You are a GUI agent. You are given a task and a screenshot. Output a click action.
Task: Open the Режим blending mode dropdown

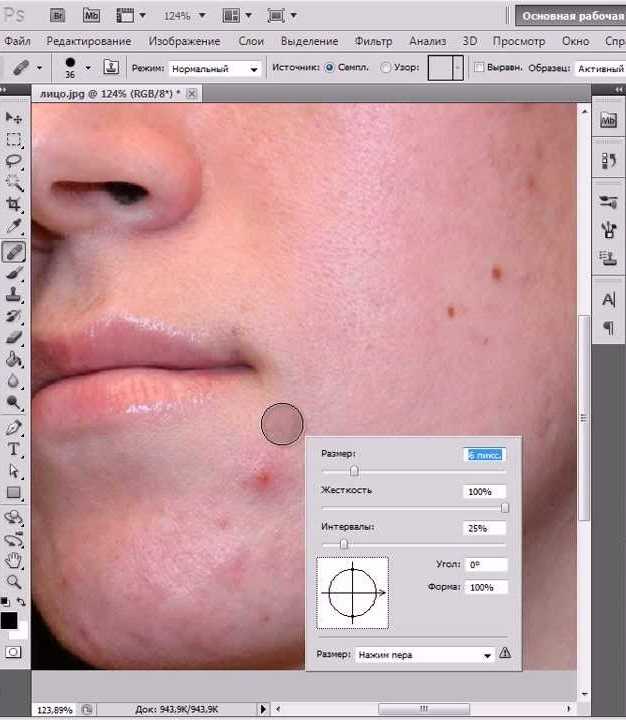pyautogui.click(x=214, y=69)
